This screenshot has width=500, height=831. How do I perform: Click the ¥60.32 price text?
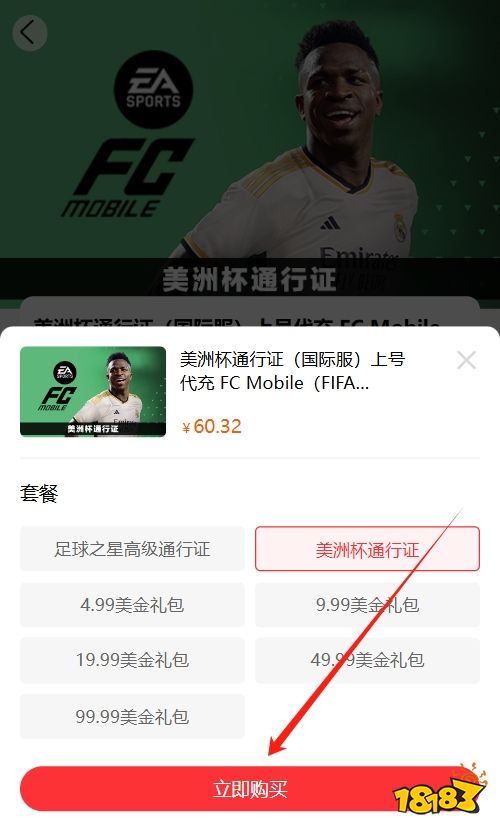pyautogui.click(x=212, y=427)
